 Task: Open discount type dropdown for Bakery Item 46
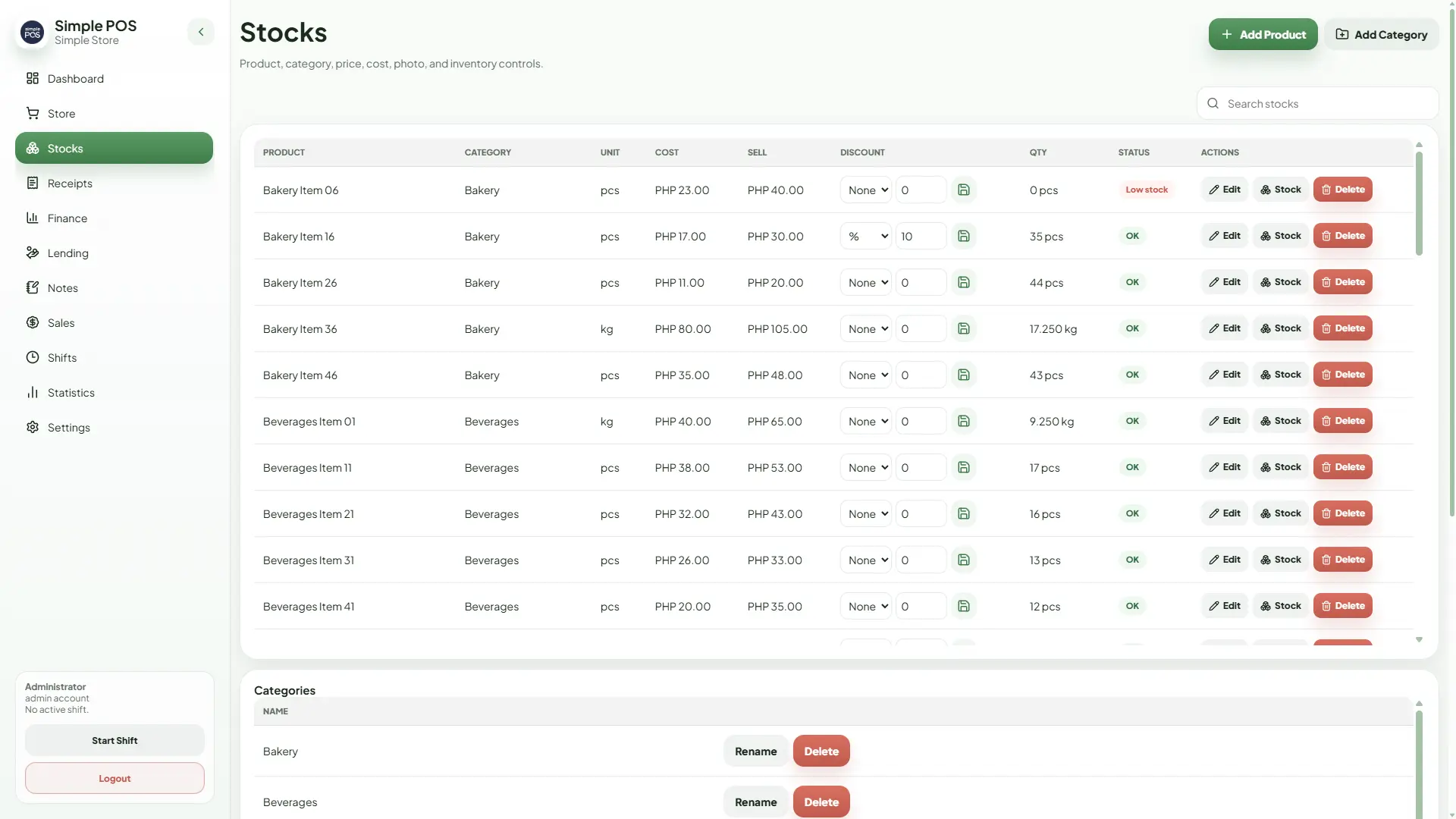click(865, 375)
